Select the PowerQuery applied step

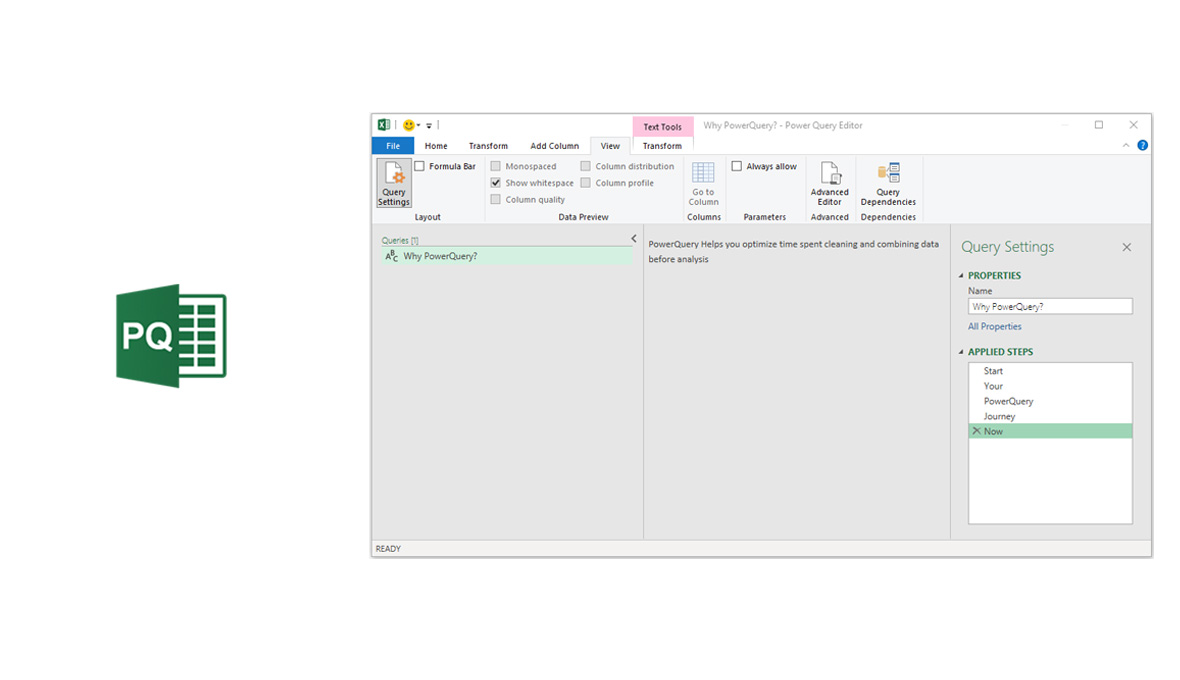[x=1008, y=401]
